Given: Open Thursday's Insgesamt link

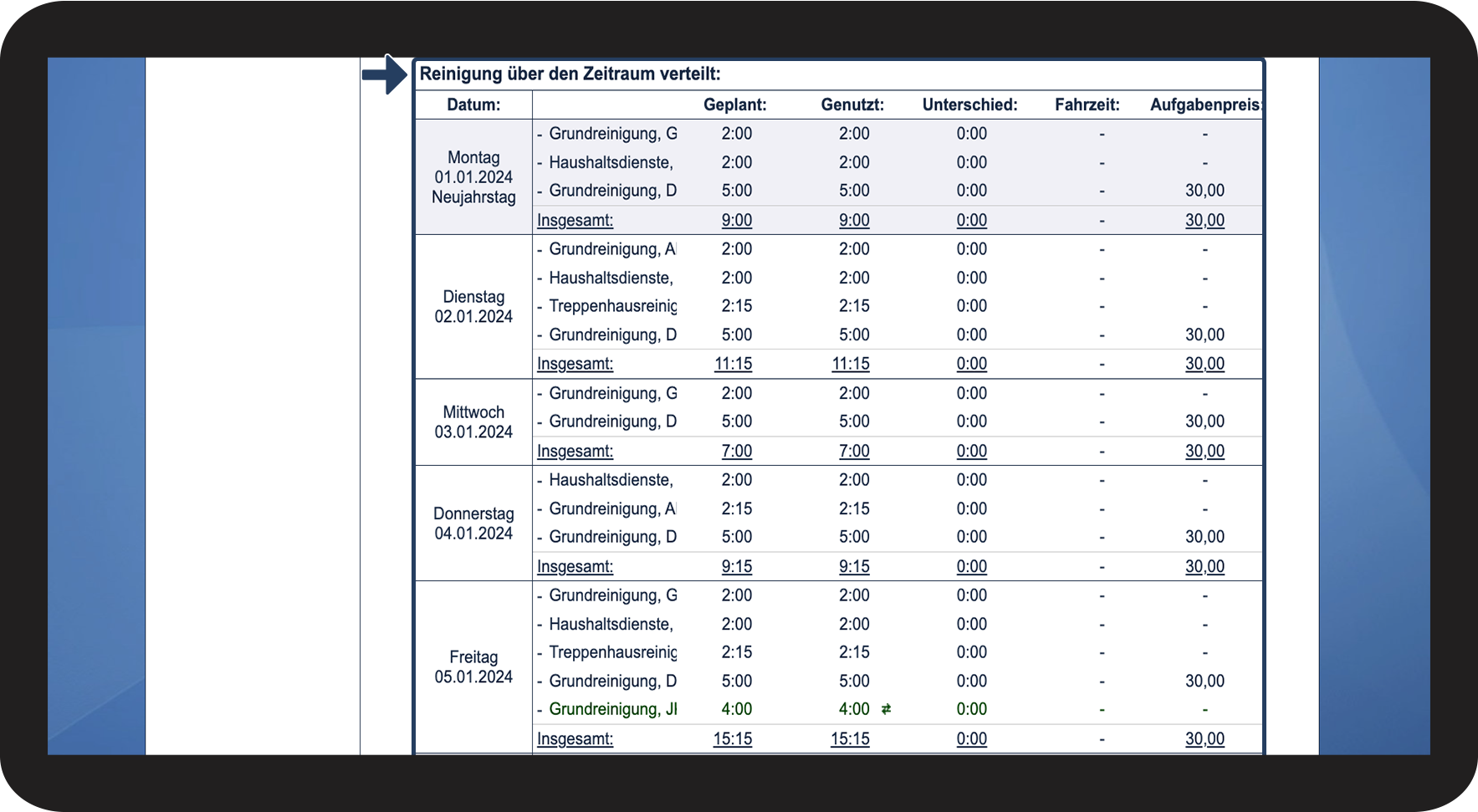Looking at the screenshot, I should click(x=575, y=567).
